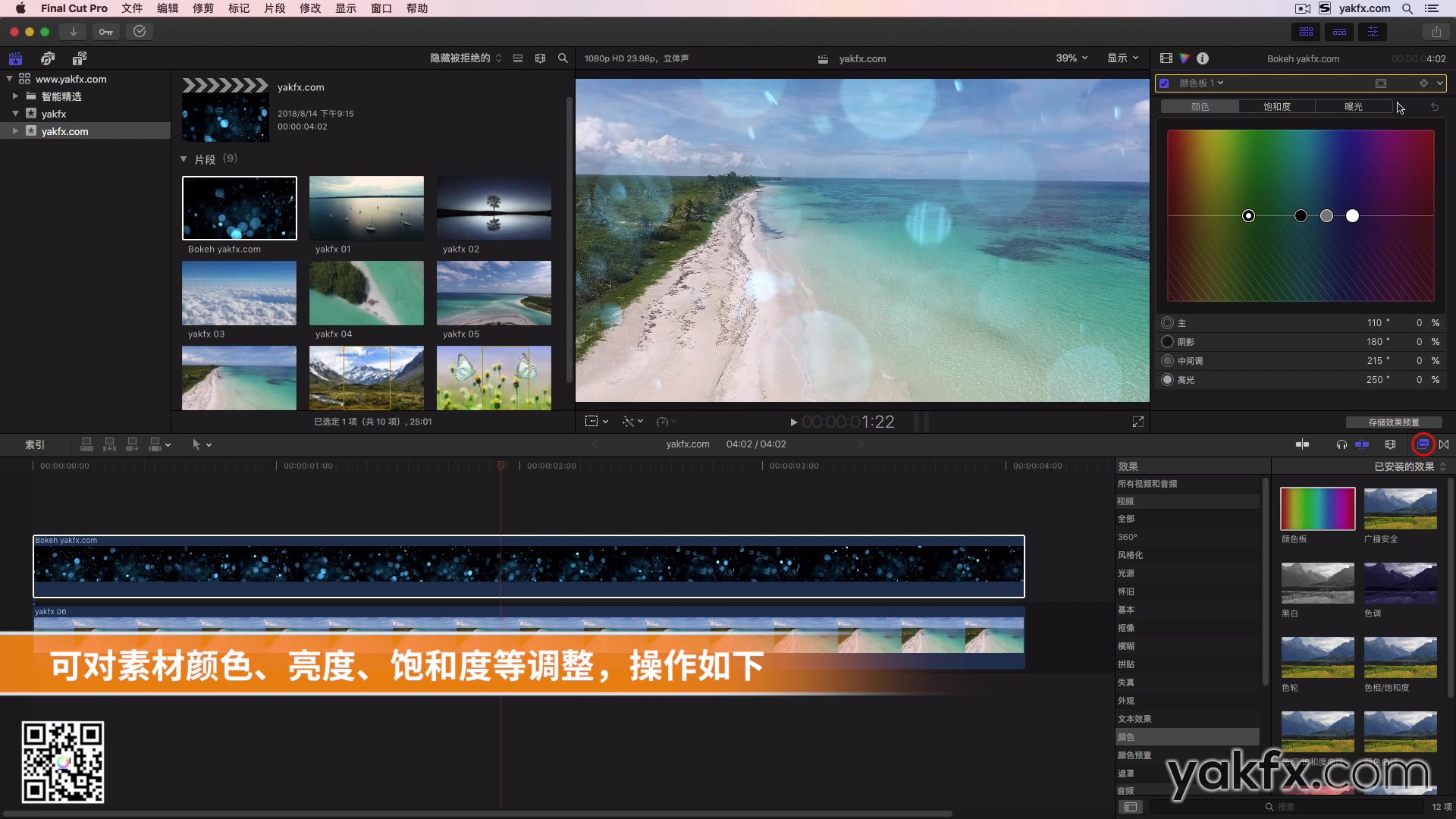This screenshot has width=1456, height=819.
Task: Open the Share menu
Action: coord(1437,32)
